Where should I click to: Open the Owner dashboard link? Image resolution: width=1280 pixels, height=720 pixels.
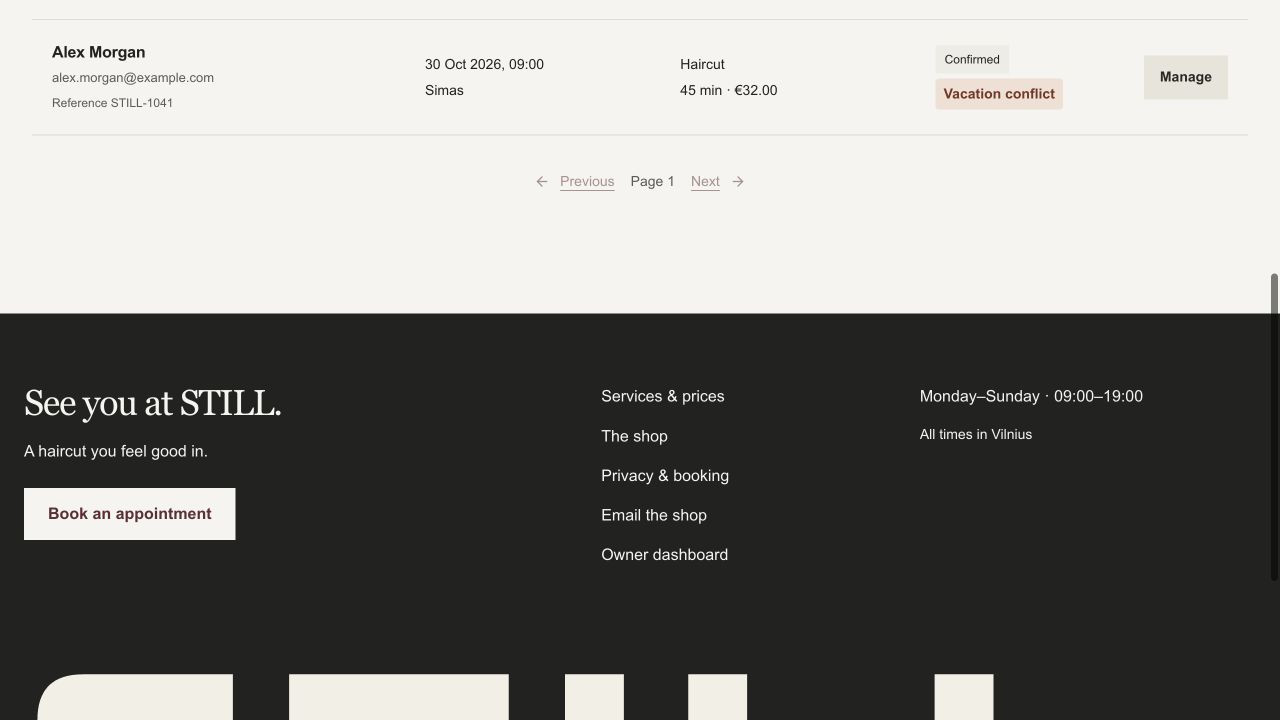tap(665, 554)
